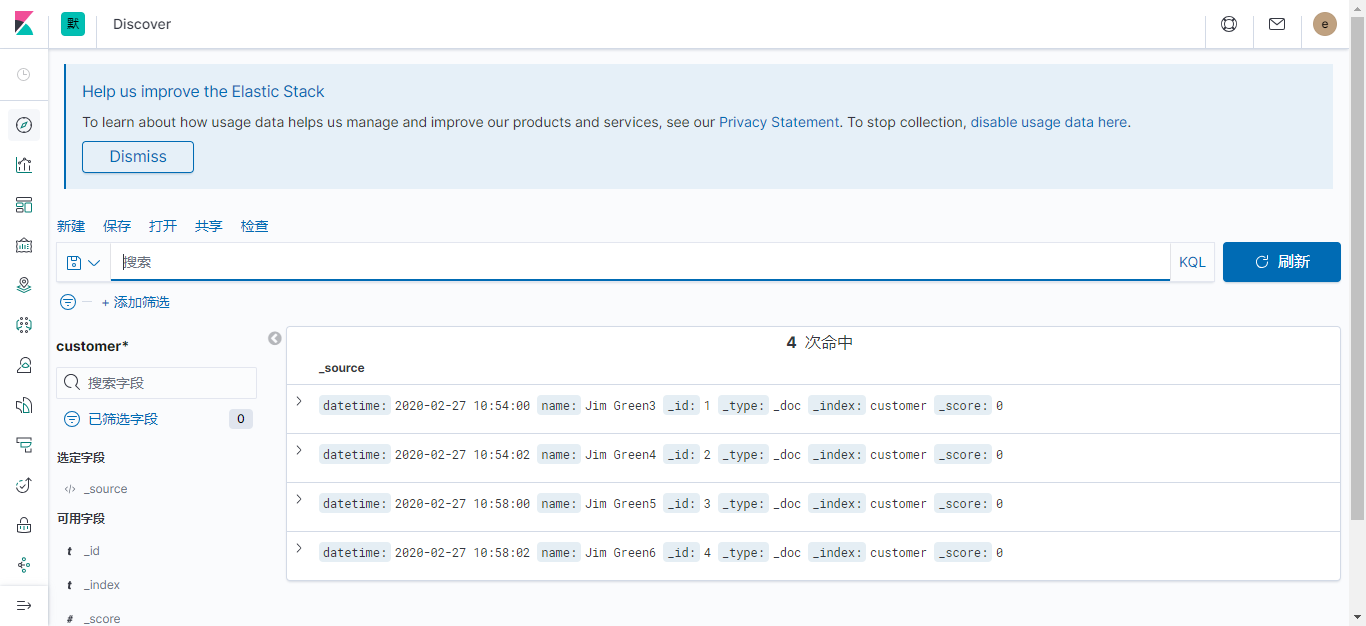Image resolution: width=1366 pixels, height=626 pixels.
Task: Expand the row for Jim Green3
Action: (299, 401)
